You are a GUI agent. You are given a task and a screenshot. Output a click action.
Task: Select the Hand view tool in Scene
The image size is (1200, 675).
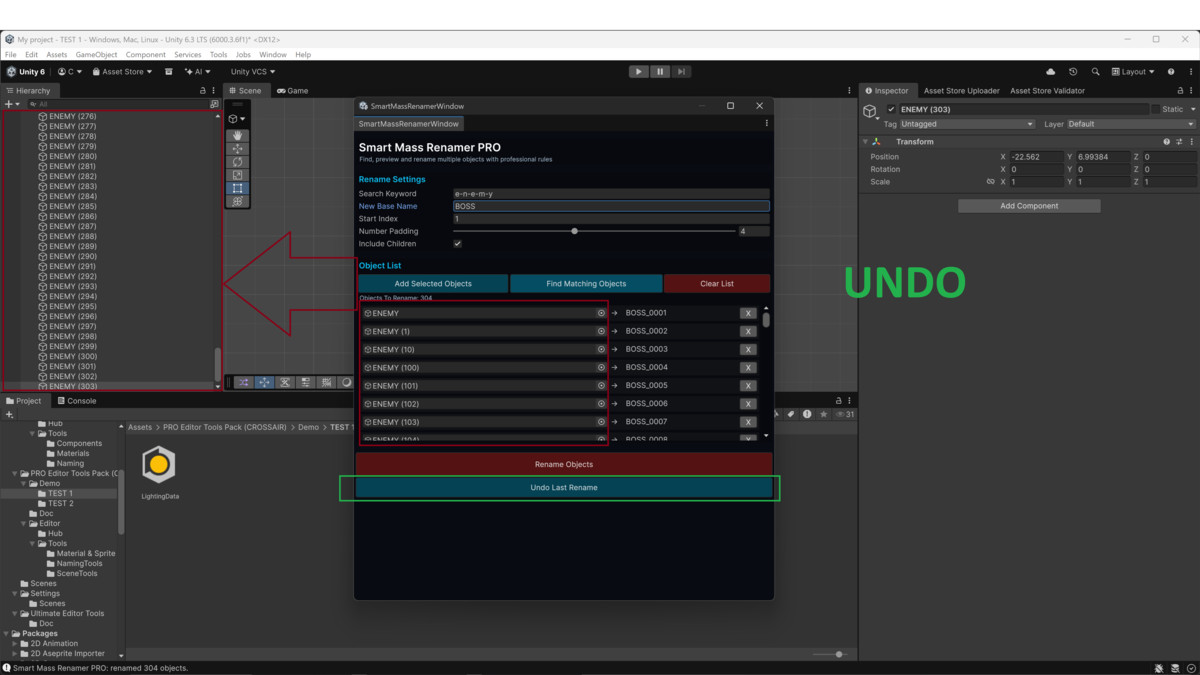[237, 135]
